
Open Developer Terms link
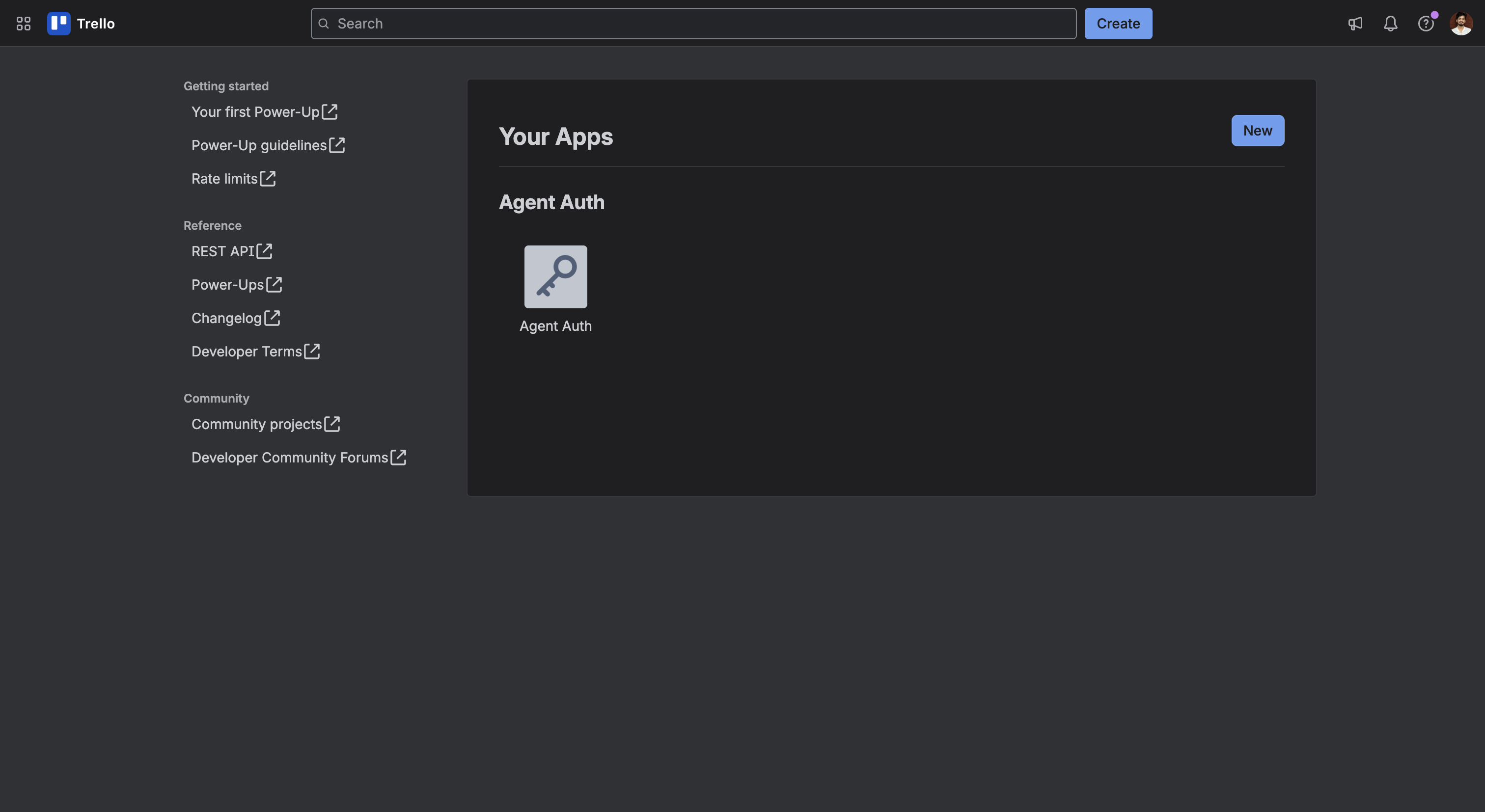[x=247, y=352]
